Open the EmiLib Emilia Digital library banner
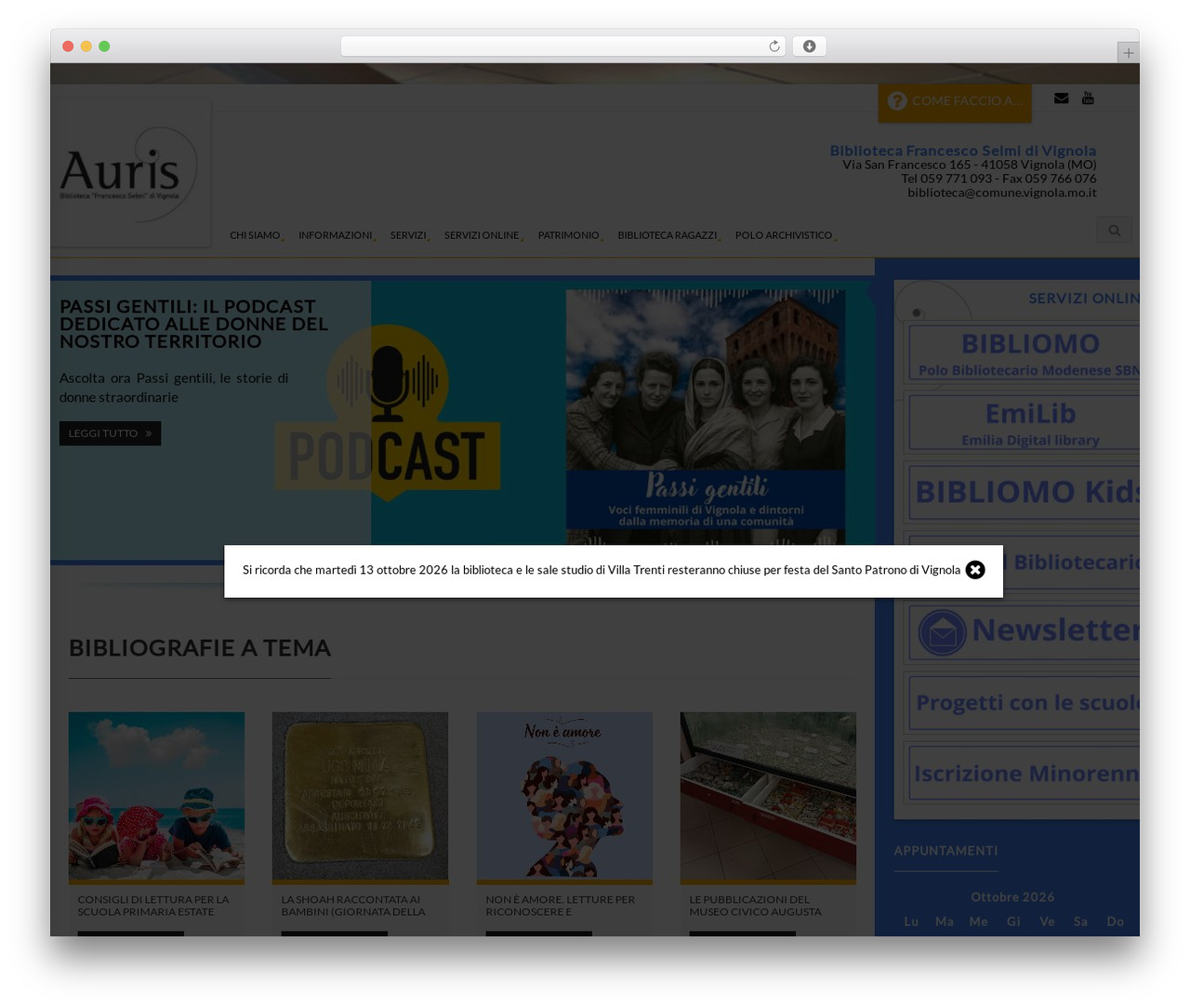Image resolution: width=1190 pixels, height=1008 pixels. (x=1024, y=423)
